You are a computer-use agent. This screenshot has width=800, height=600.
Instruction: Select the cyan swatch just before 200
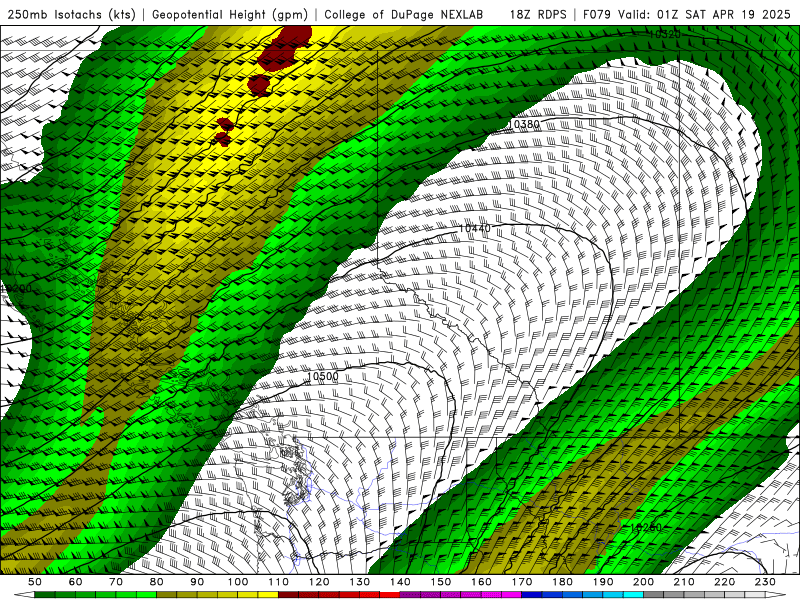coord(633,594)
